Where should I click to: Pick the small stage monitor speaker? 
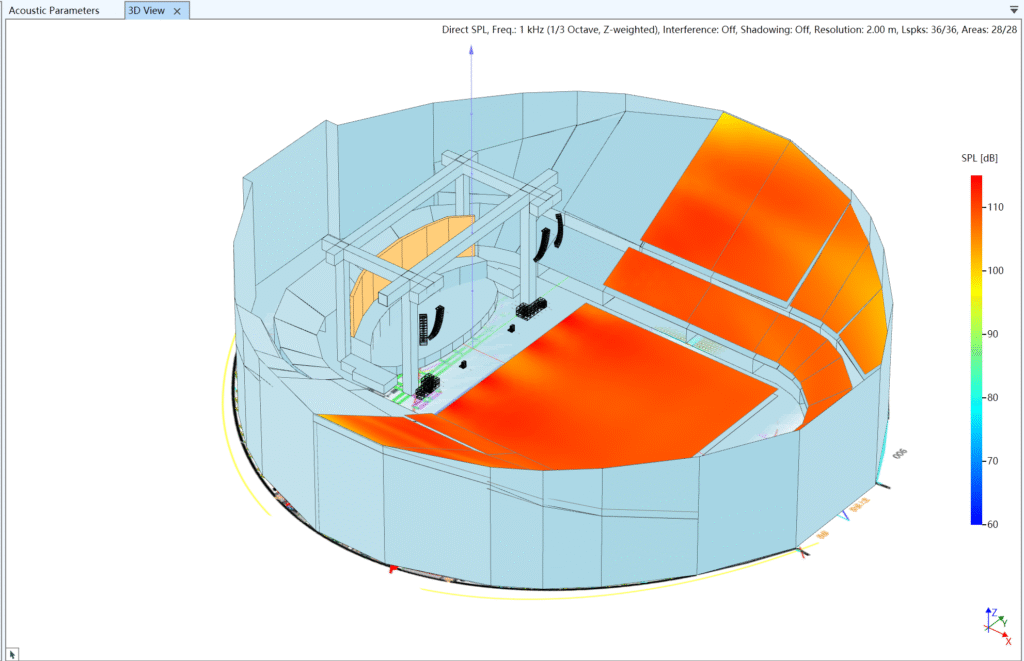(464, 364)
